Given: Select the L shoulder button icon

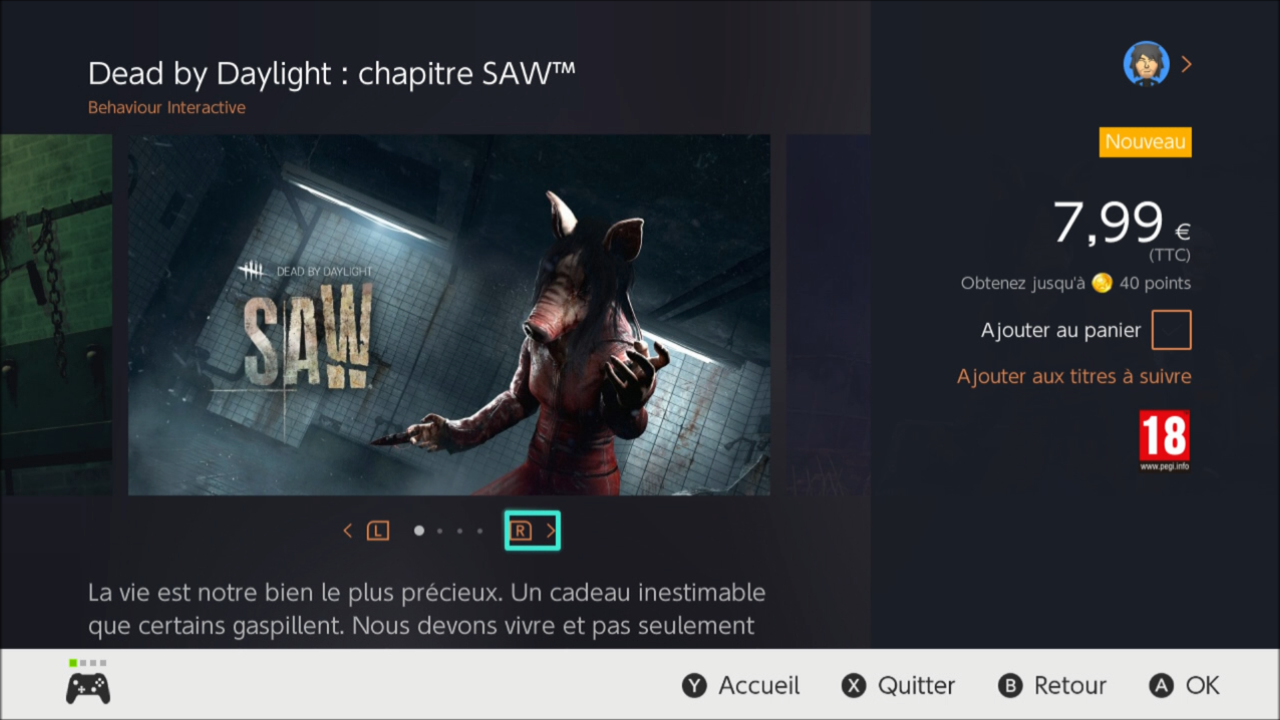Looking at the screenshot, I should click(x=377, y=531).
